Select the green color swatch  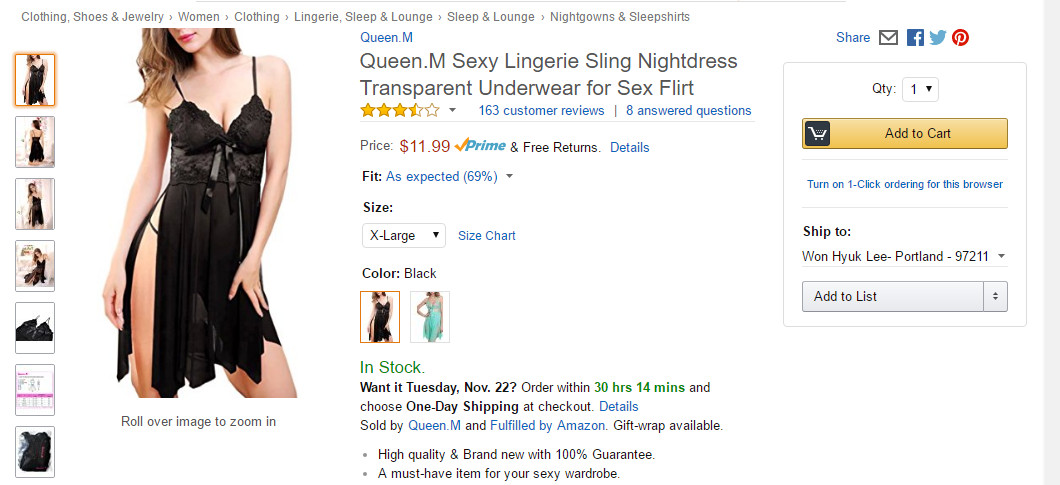tap(430, 317)
